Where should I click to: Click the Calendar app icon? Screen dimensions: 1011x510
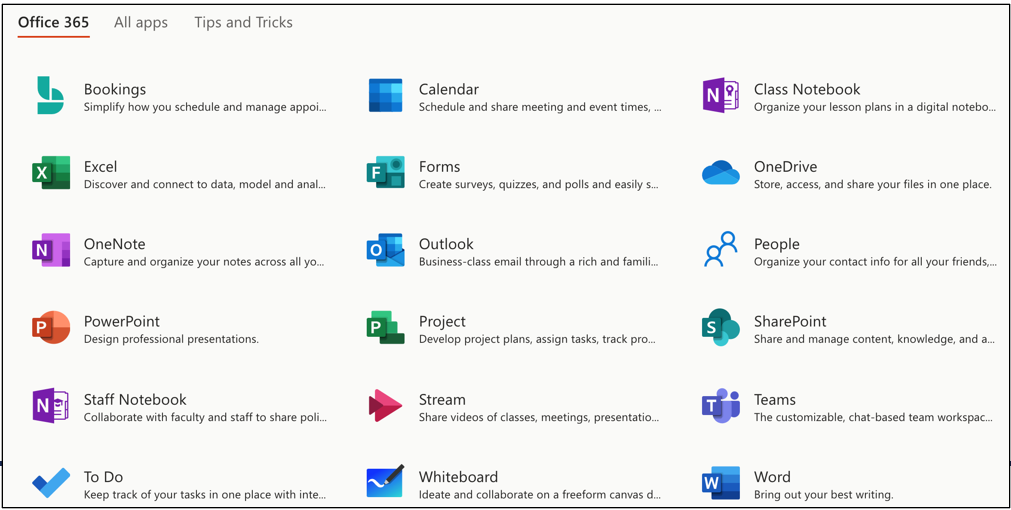[386, 95]
